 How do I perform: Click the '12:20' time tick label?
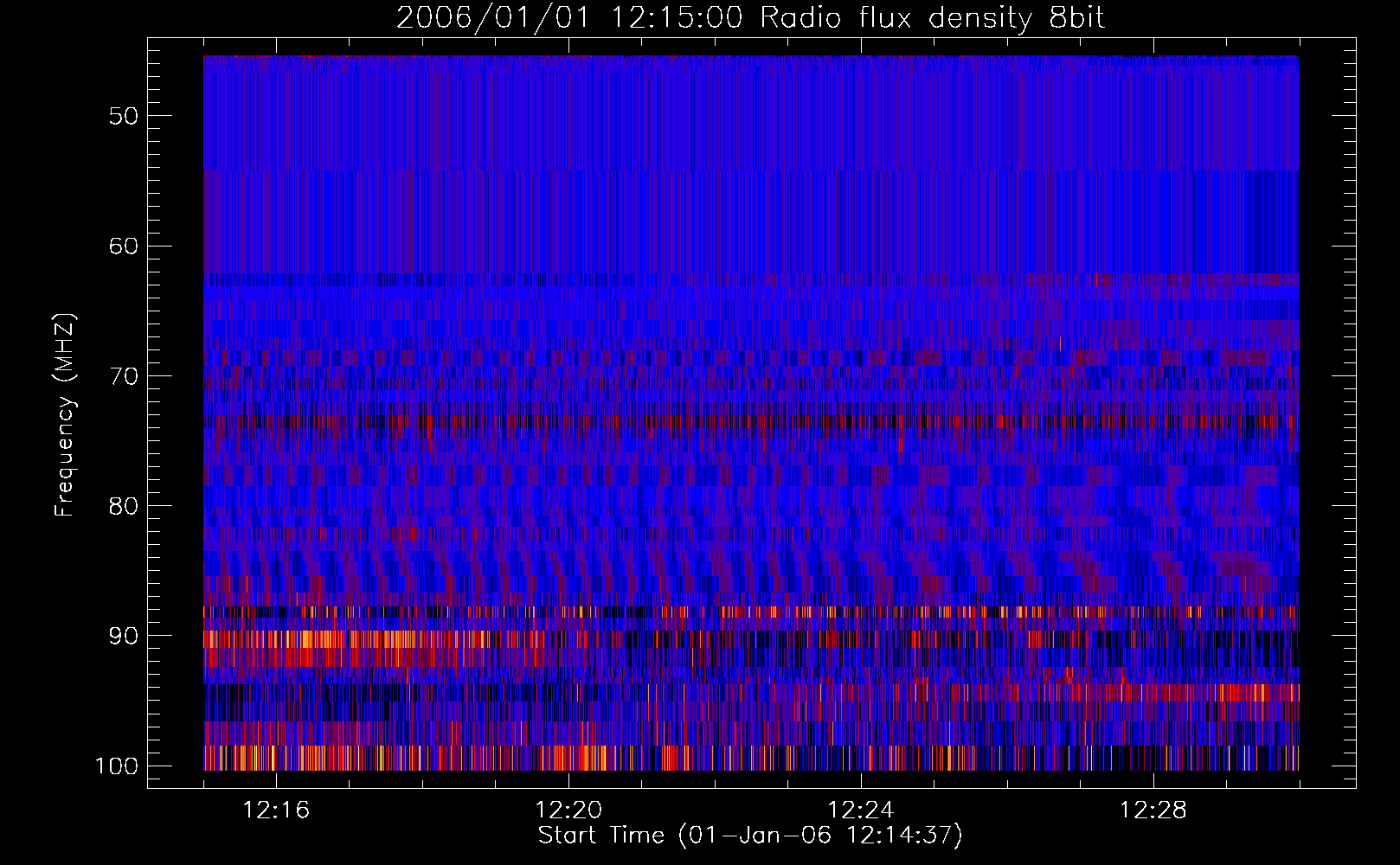[x=568, y=811]
